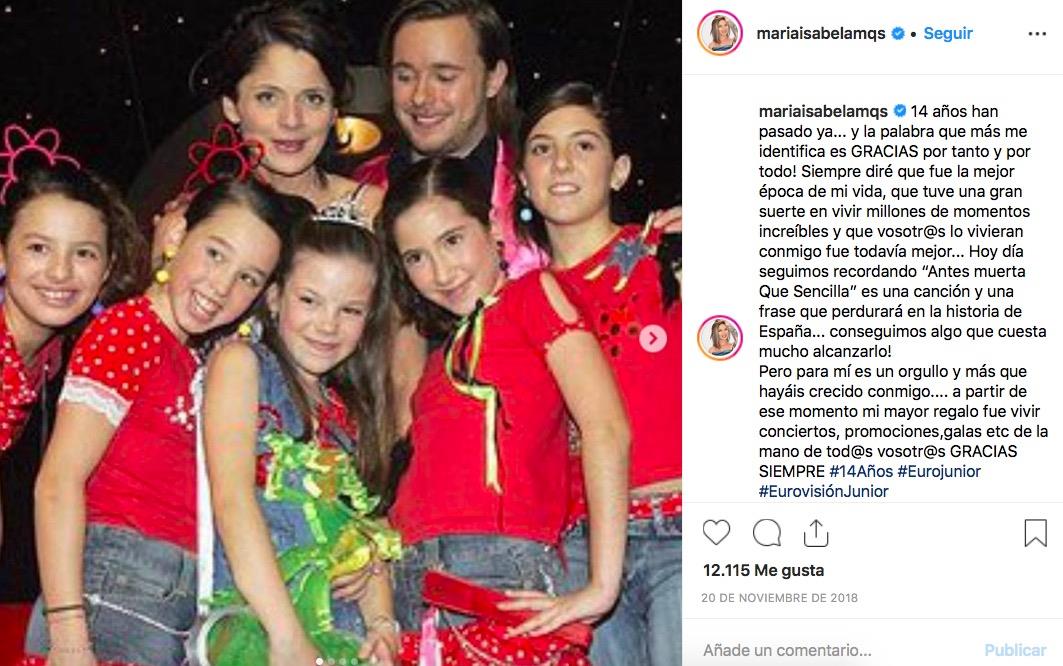Open the 20 de noviembre de 2018 timestamp

point(780,598)
